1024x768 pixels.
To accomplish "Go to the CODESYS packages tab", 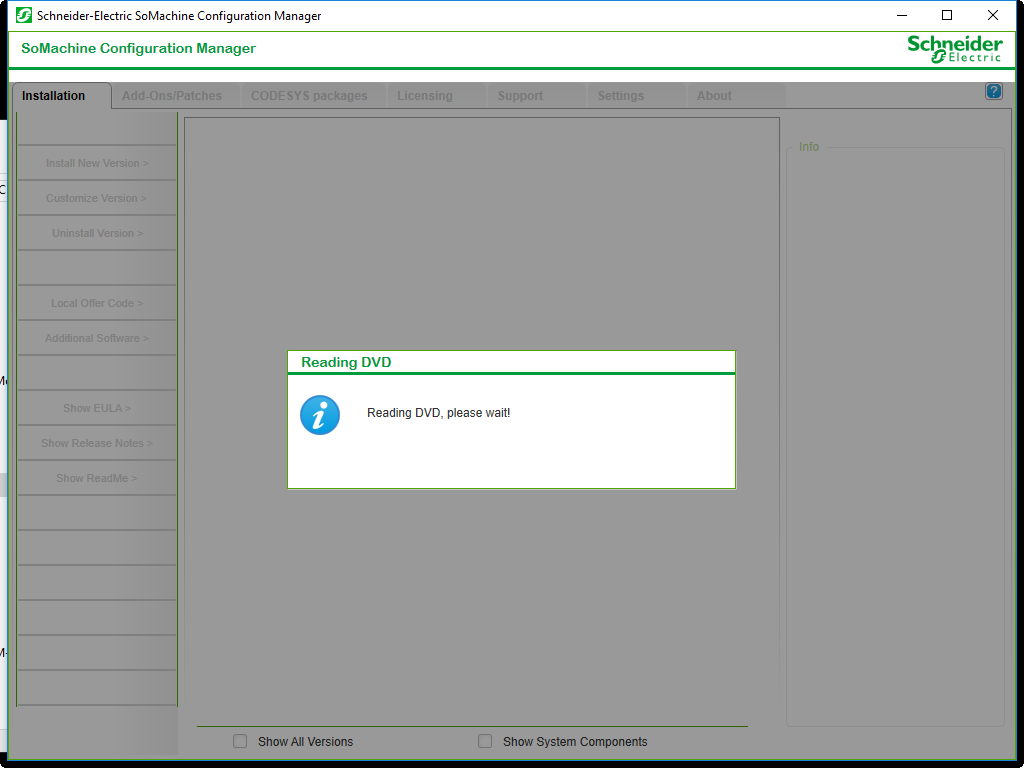I will [x=313, y=95].
